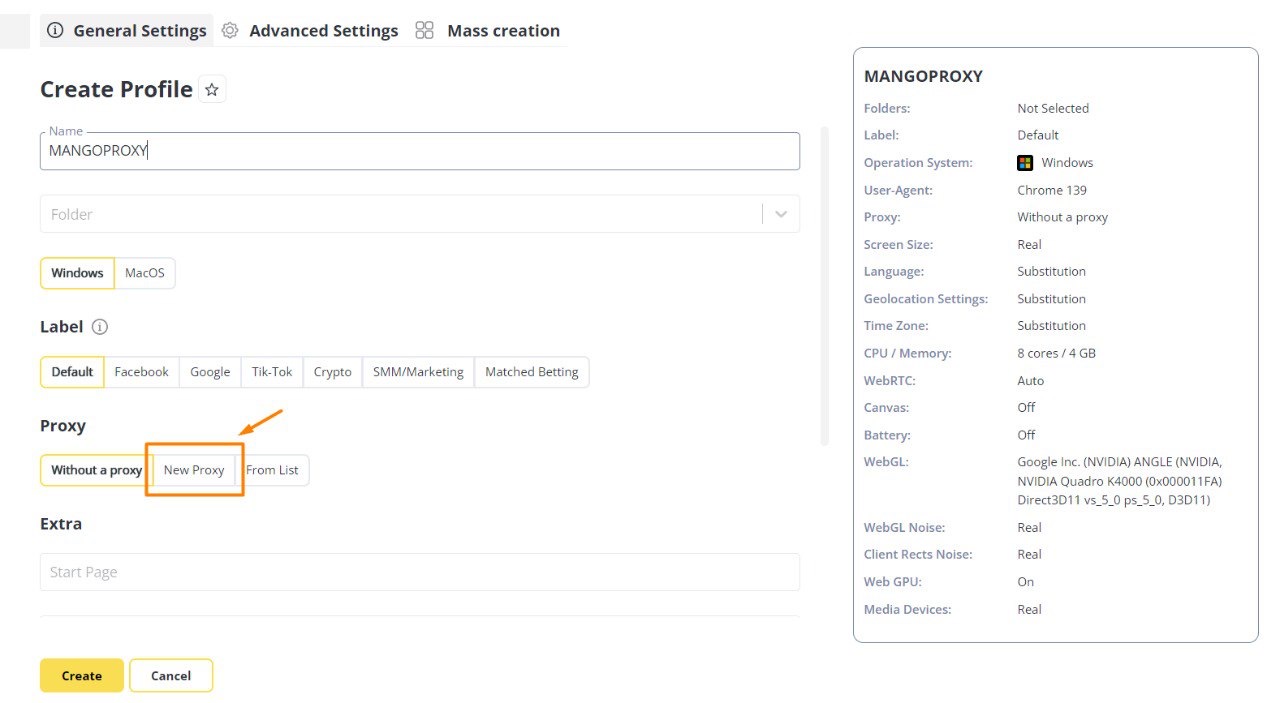Viewport: 1280px width, 703px height.
Task: Click the Advanced Settings gear icon
Action: click(230, 31)
